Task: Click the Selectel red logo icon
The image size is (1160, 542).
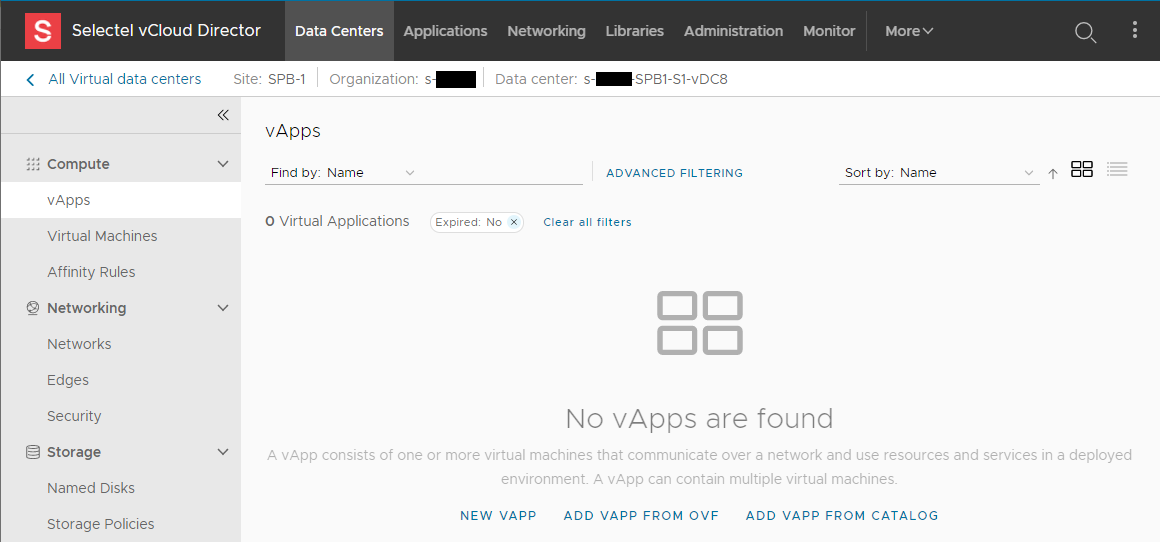Action: tap(43, 30)
